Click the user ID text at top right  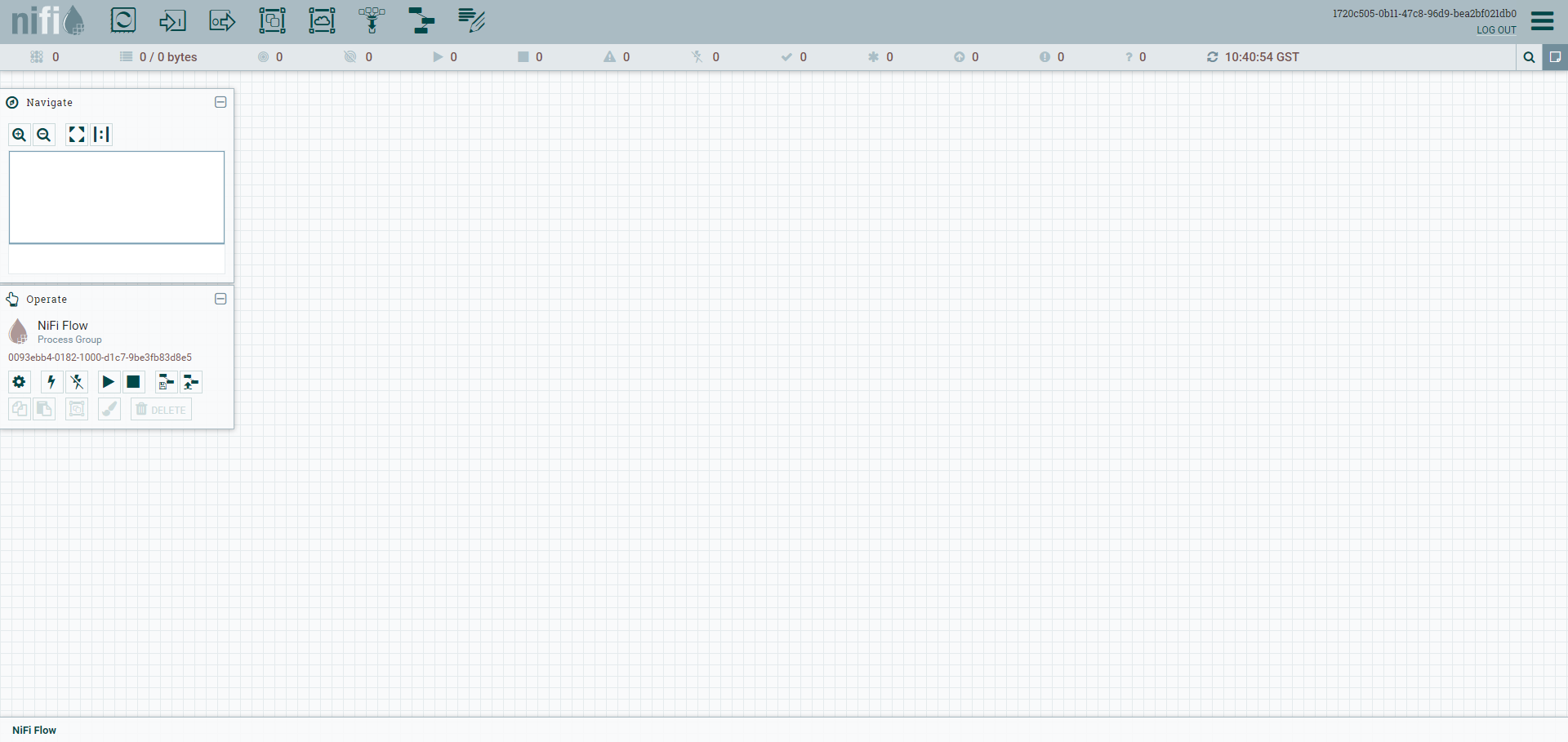click(1424, 14)
